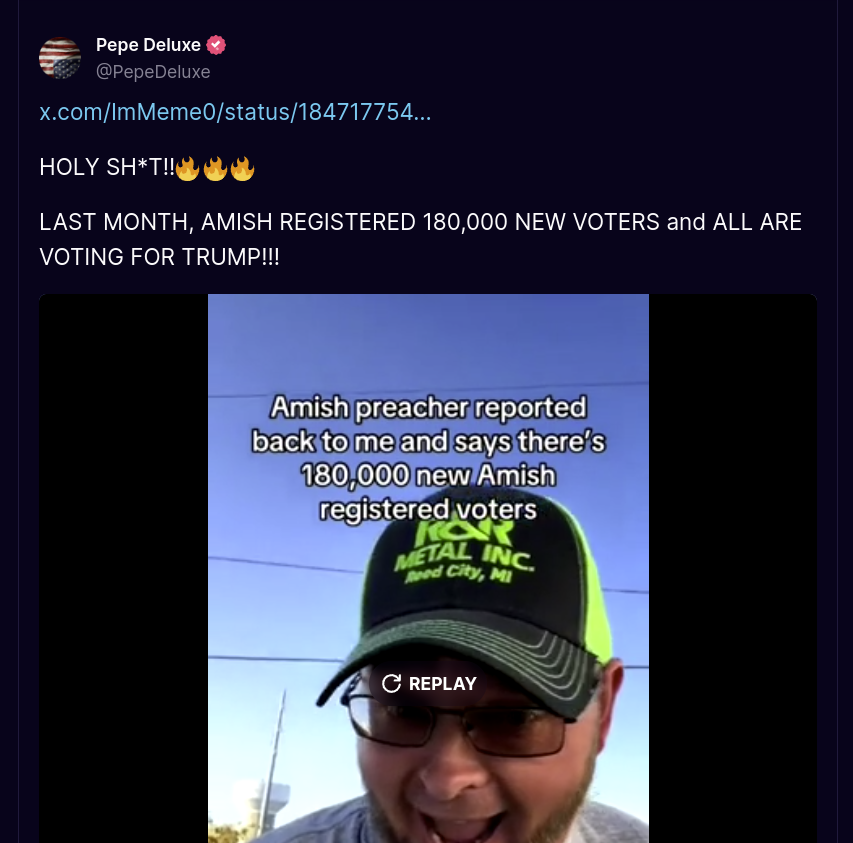Select the last fire emoji
Viewport: 853px width, 843px height.
pos(242,168)
